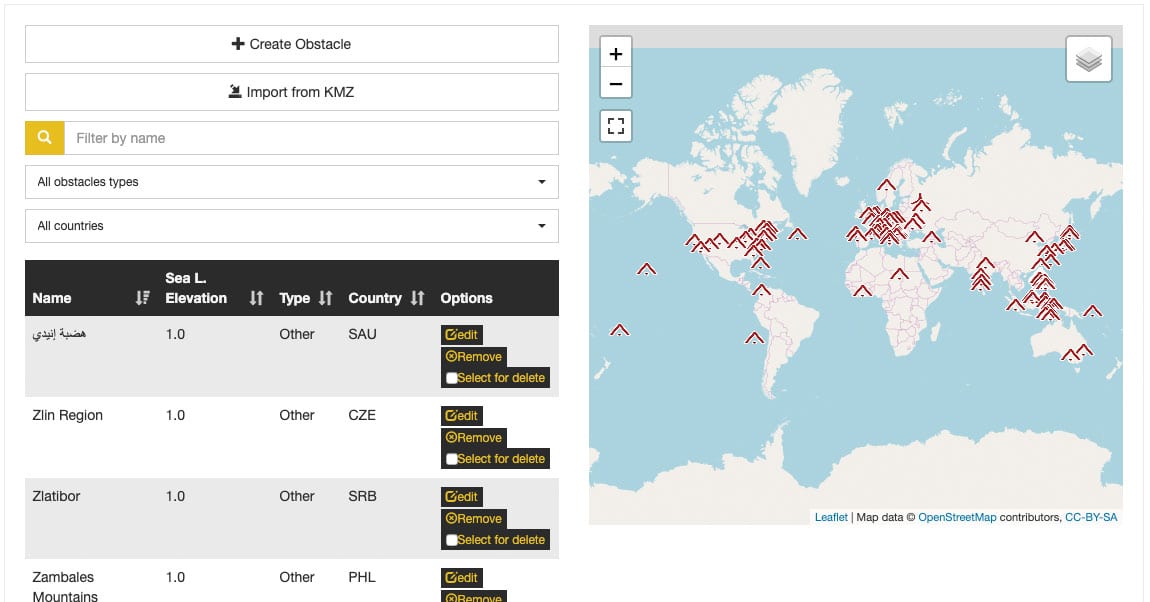This screenshot has height=602, width=1150.
Task: Click the yellow search magnifier icon
Action: [43, 137]
